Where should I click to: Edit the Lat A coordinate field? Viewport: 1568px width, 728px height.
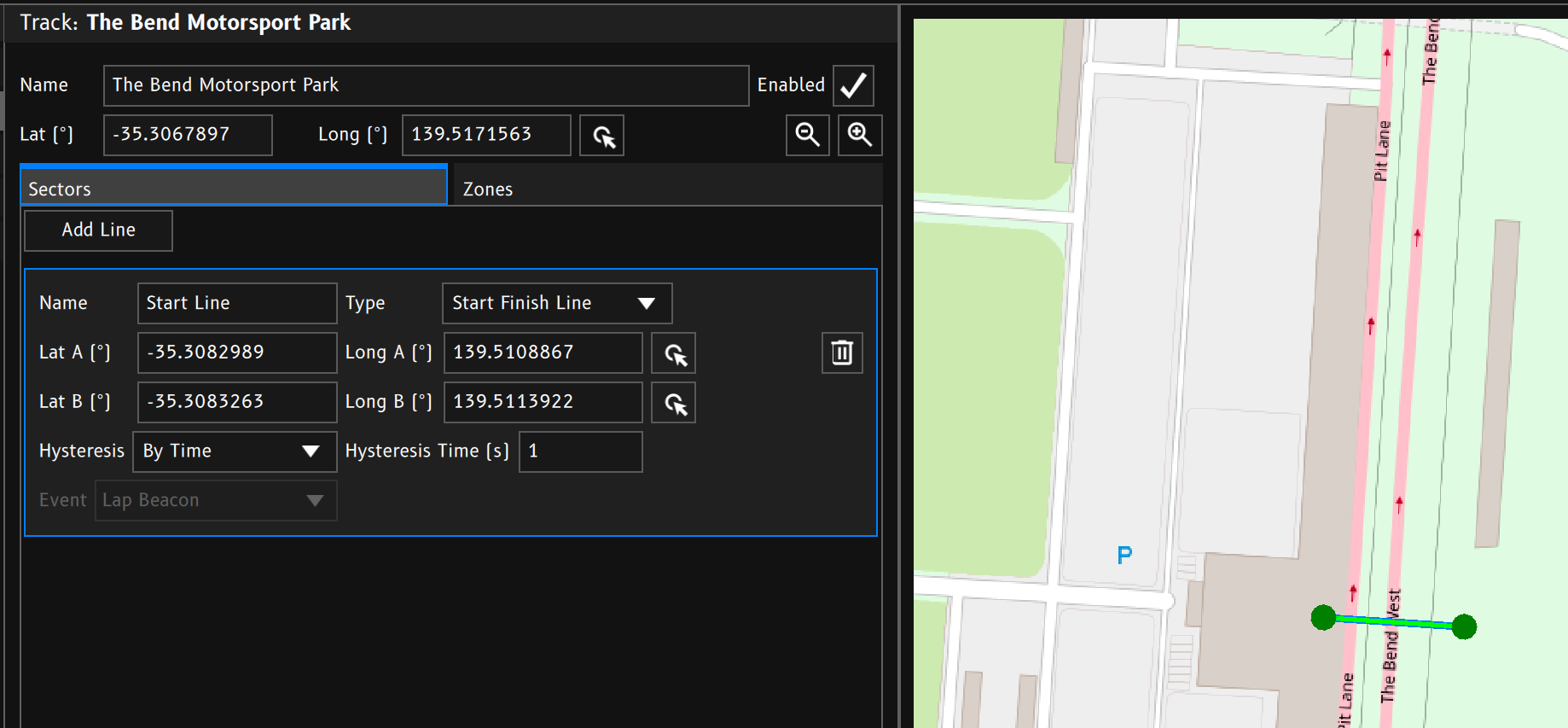(237, 352)
